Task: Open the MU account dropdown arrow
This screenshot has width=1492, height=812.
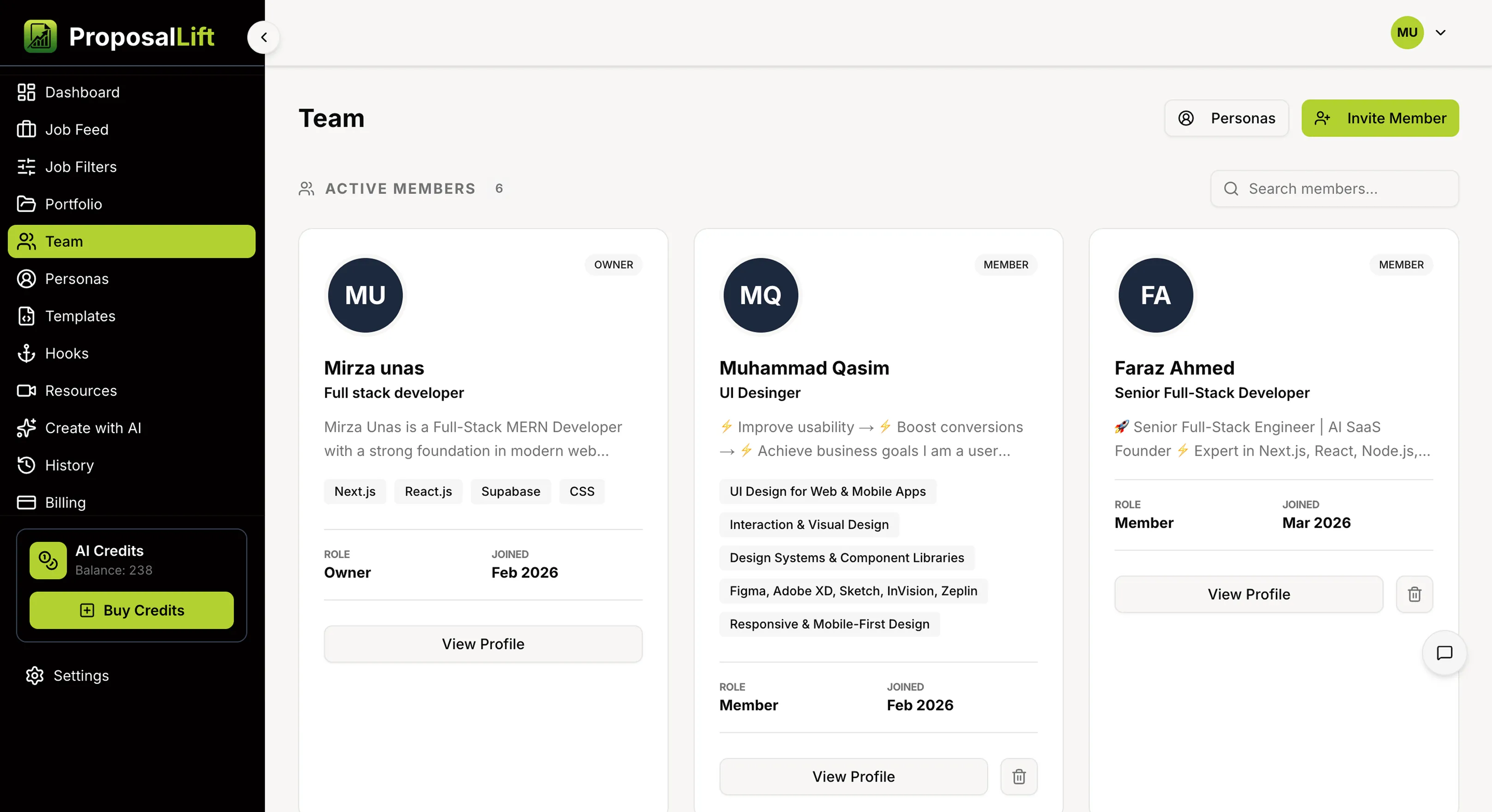Action: 1440,32
